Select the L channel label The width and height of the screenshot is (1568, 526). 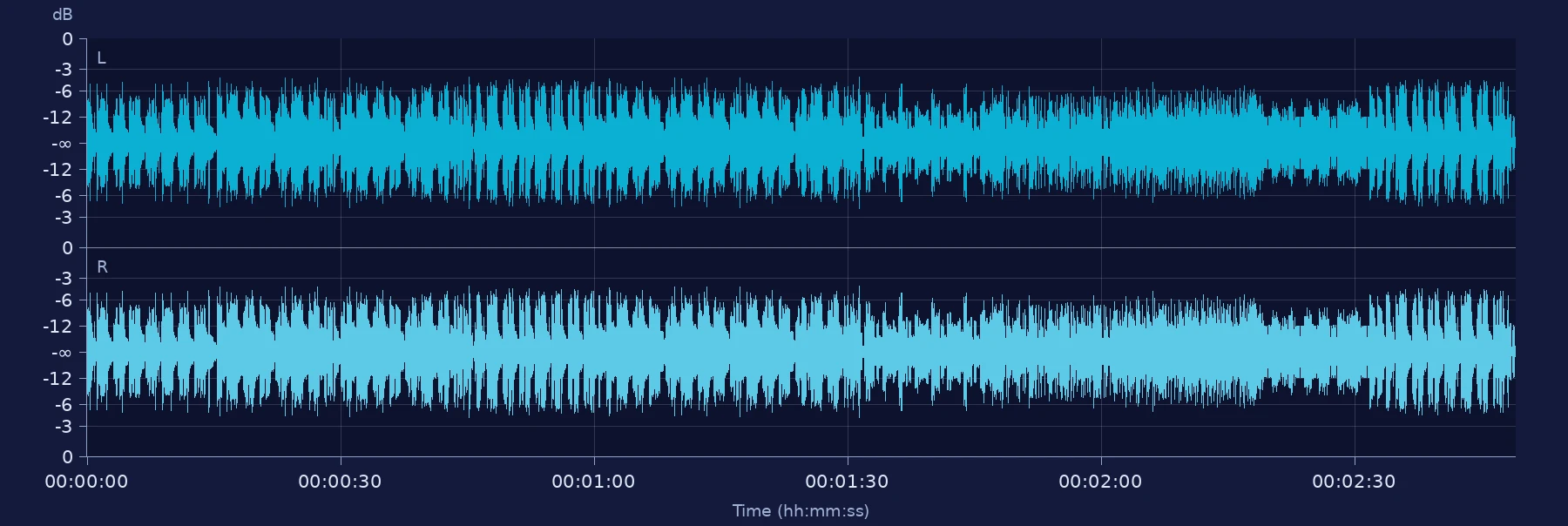point(101,58)
